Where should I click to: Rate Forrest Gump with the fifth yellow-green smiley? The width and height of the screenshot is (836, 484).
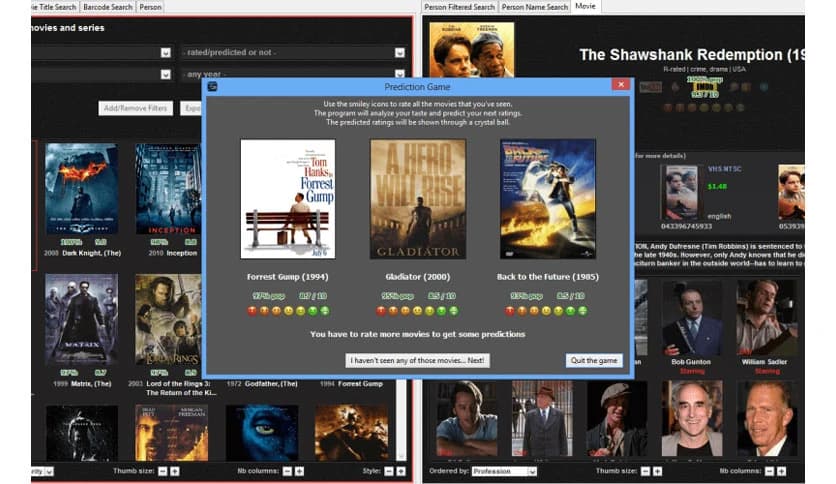pyautogui.click(x=301, y=311)
